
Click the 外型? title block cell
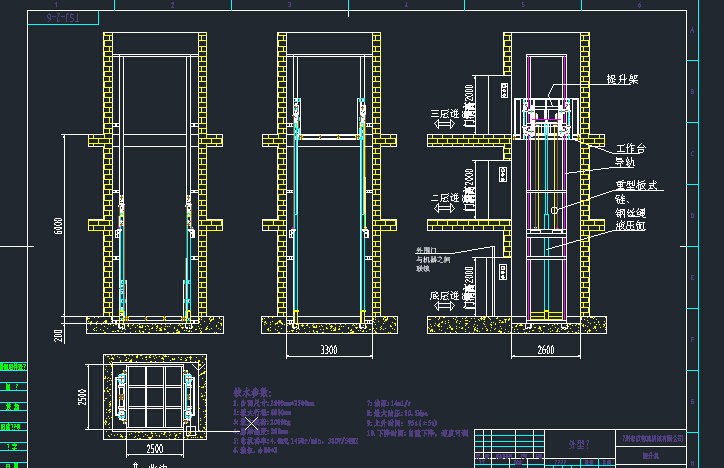pyautogui.click(x=579, y=444)
